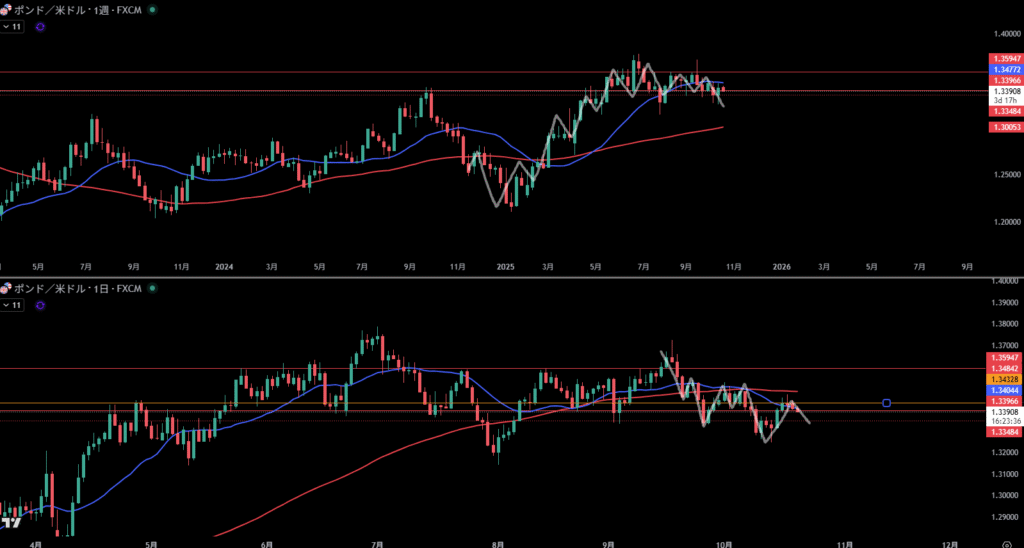Screen dimensions: 1024x548
Task: Click the current price label 1.33908 on weekly chart
Action: (x=1005, y=91)
